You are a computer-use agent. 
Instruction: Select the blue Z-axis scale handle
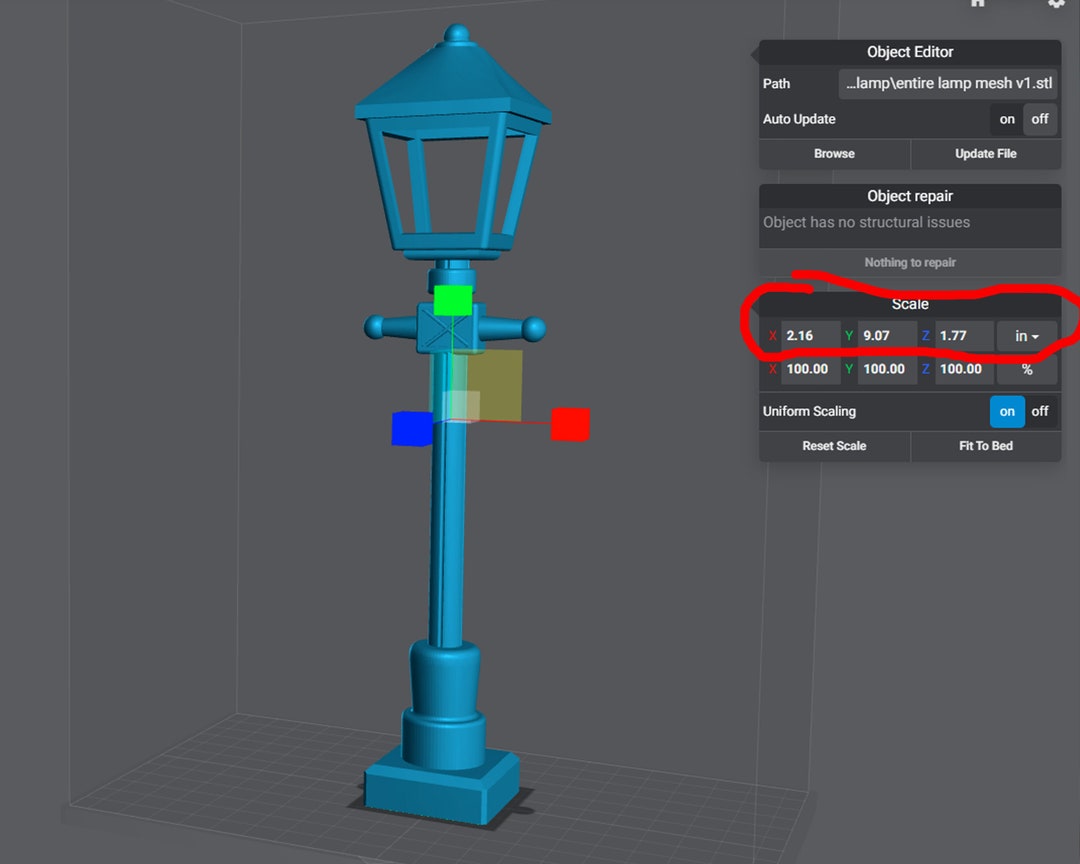(x=411, y=428)
